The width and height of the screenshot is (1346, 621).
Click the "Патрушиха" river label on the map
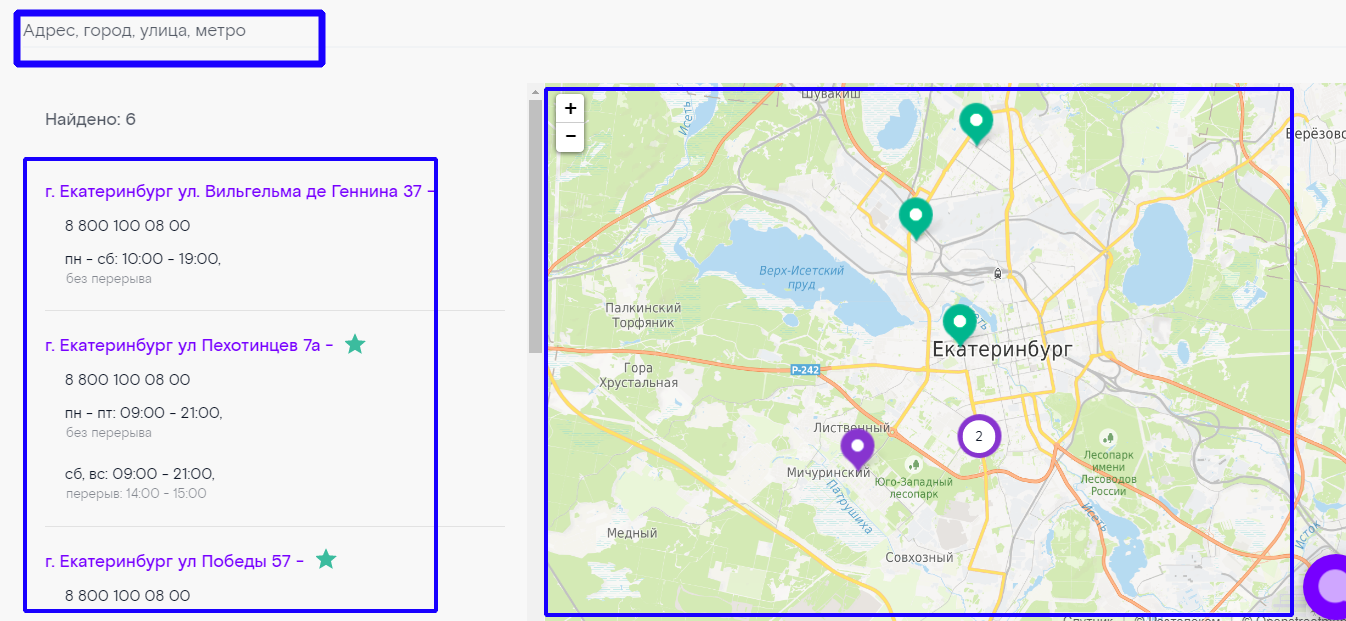850,508
